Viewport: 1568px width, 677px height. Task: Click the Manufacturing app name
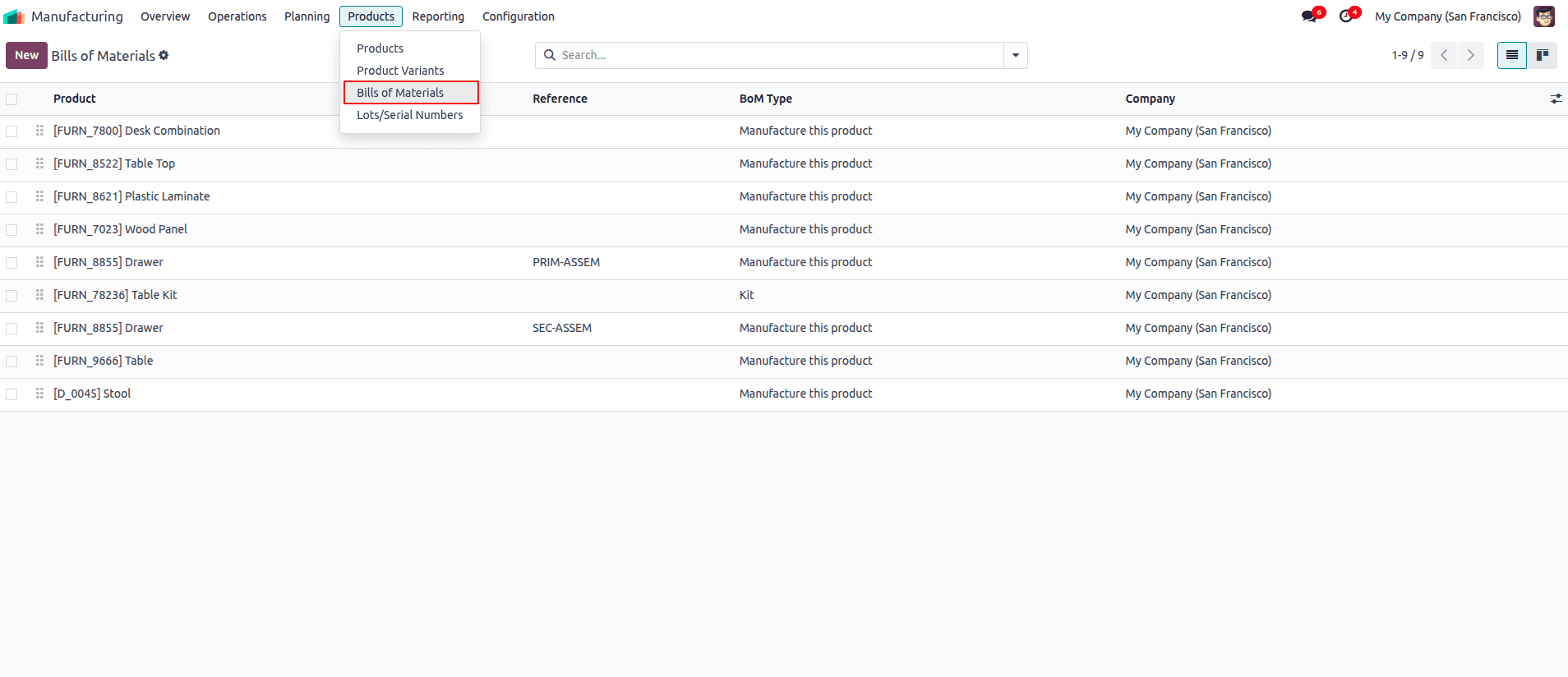click(x=77, y=16)
